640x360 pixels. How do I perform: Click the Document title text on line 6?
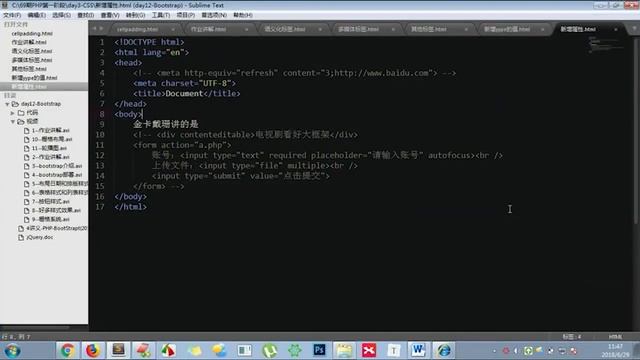point(184,93)
